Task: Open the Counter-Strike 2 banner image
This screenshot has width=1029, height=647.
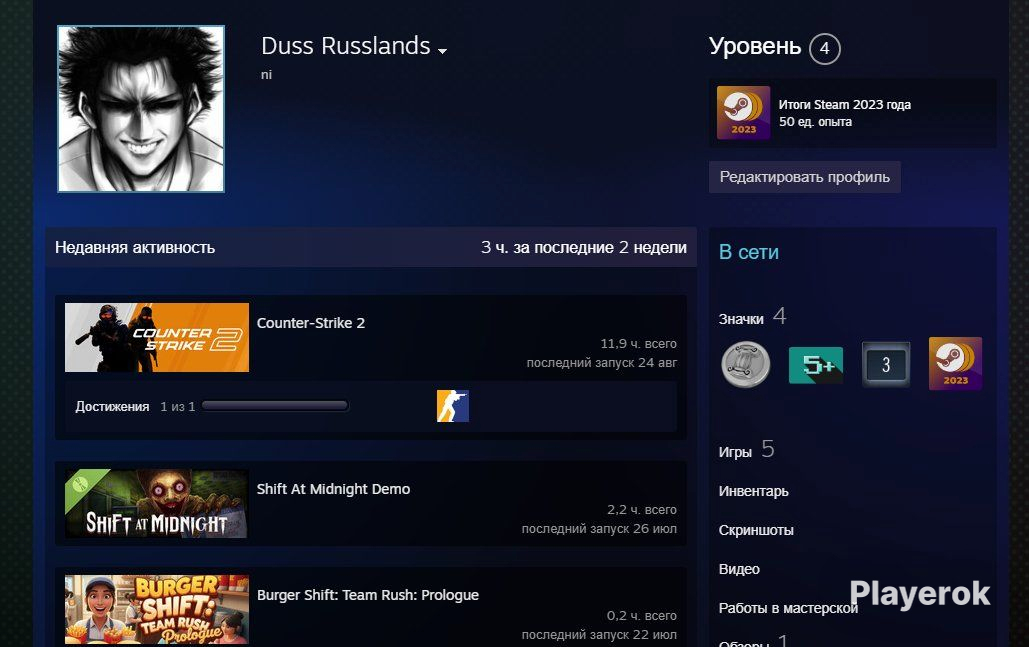Action: click(157, 337)
